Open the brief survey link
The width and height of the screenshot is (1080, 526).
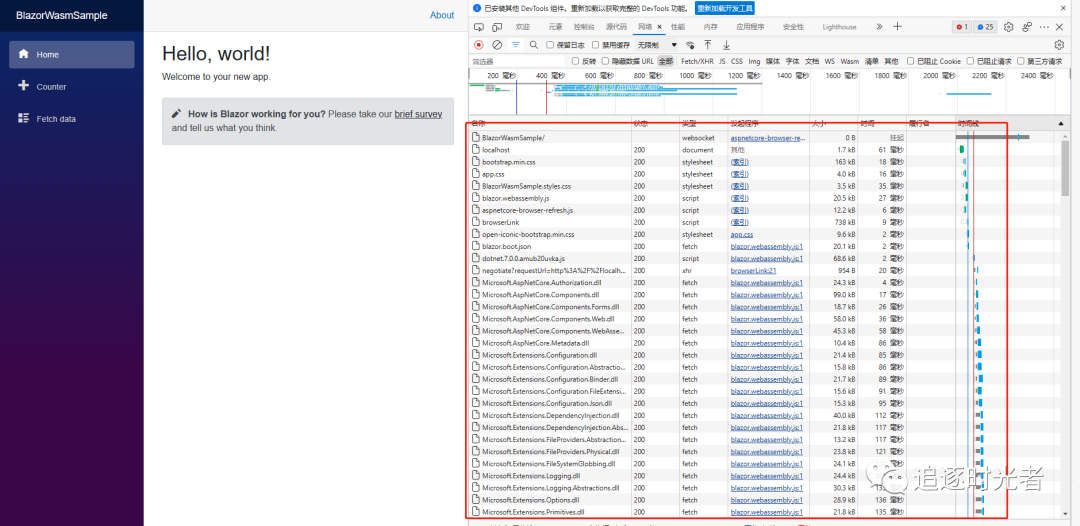[418, 114]
